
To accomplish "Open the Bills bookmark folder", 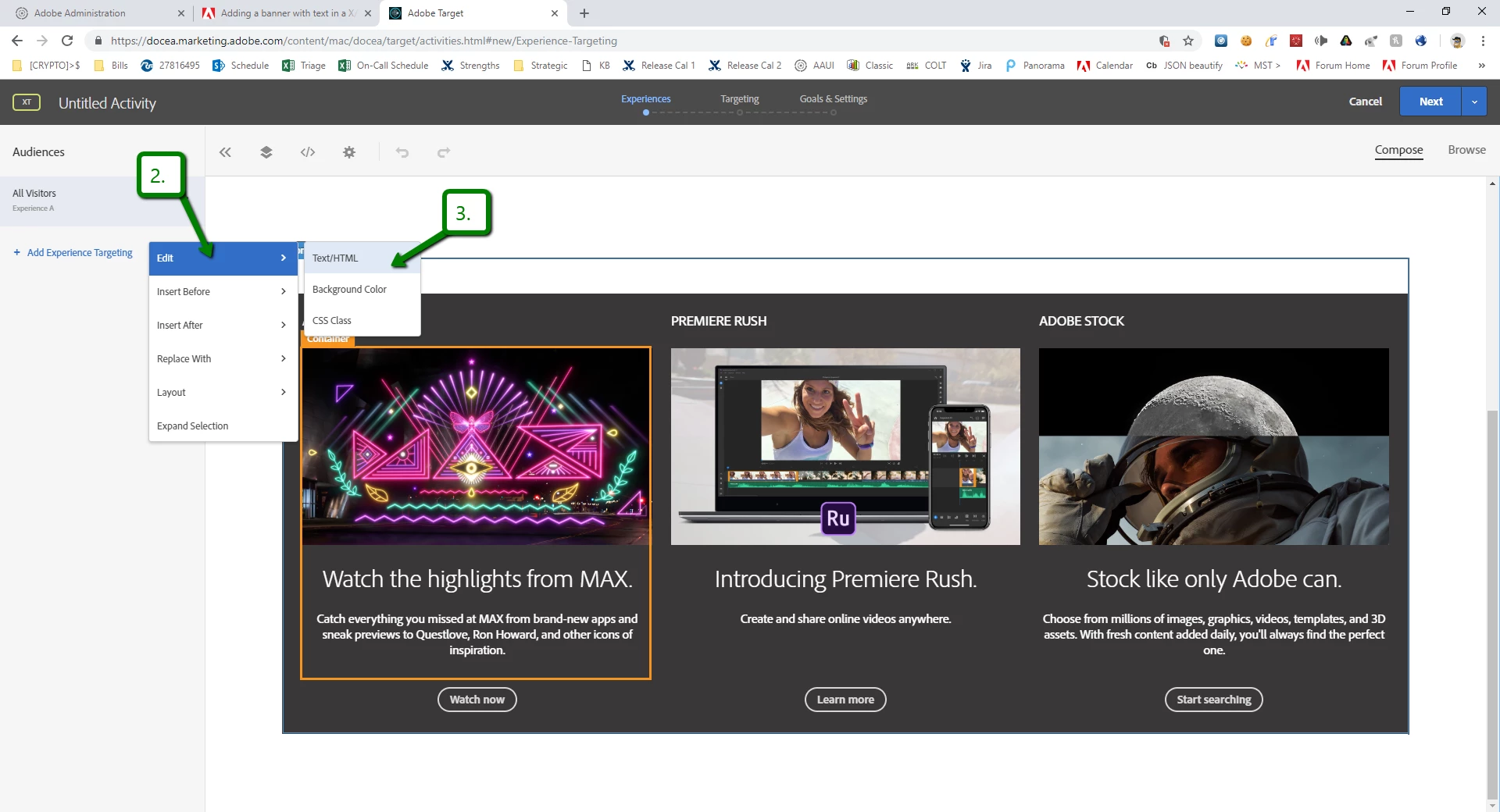I will 110,66.
